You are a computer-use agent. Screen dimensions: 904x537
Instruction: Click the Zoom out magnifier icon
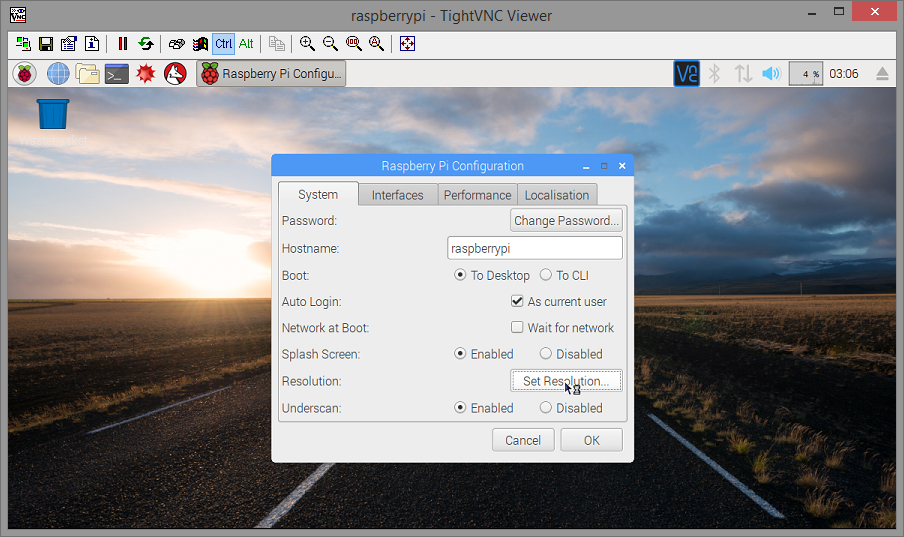[330, 44]
